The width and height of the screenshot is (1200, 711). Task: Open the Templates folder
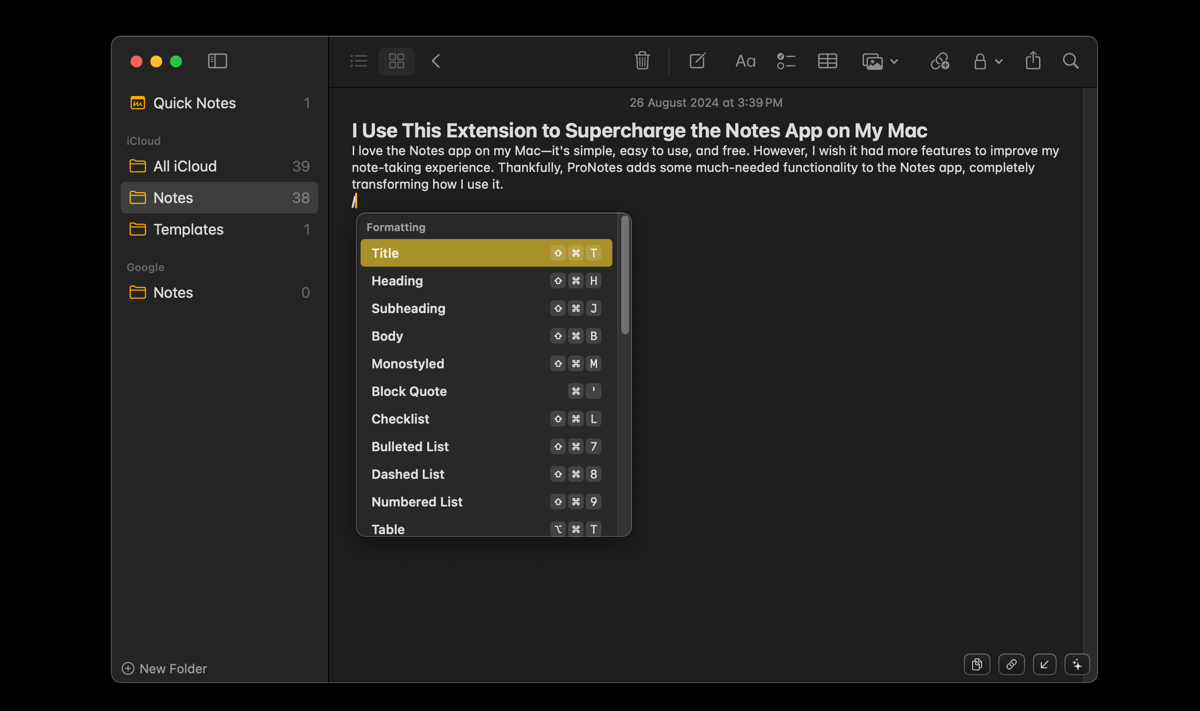tap(219, 229)
